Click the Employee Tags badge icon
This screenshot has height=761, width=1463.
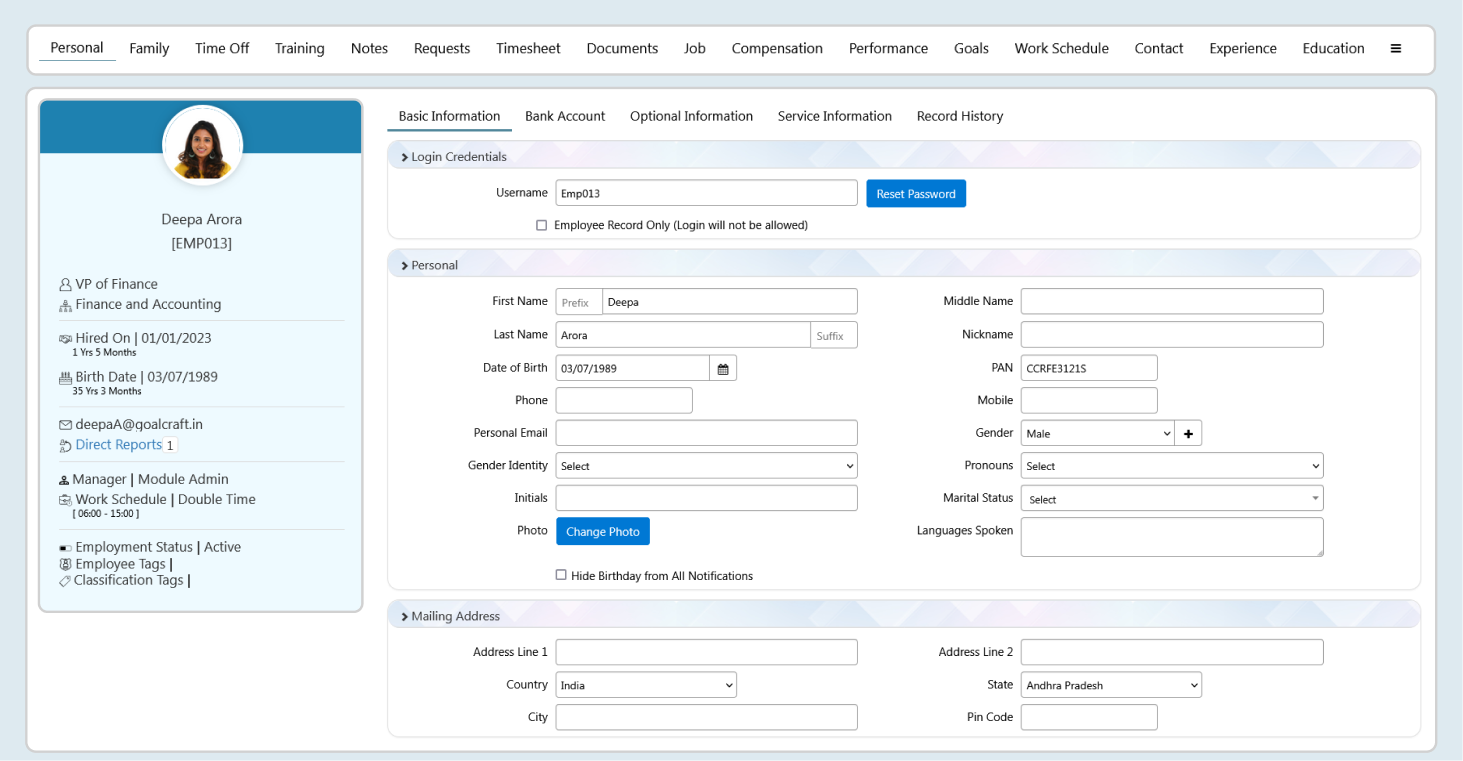[65, 565]
